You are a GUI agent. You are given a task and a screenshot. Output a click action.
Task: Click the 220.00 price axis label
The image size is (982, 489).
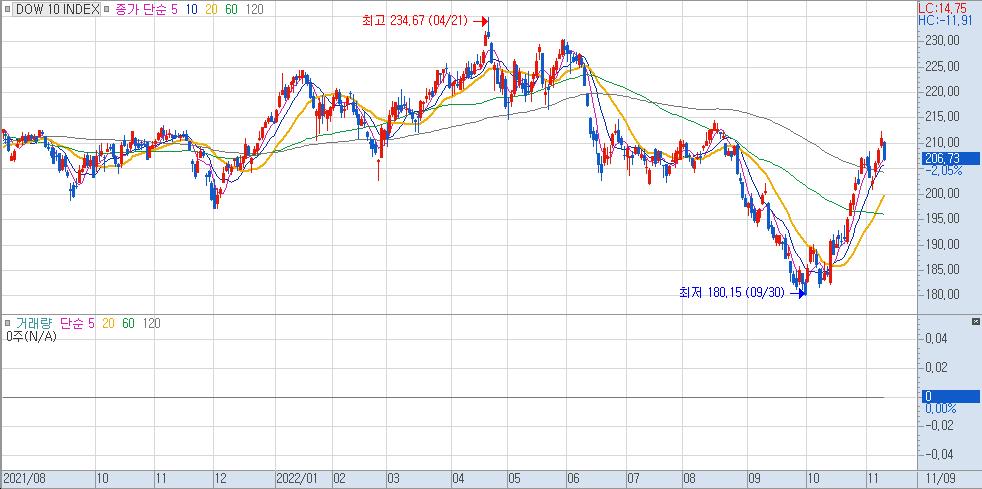943,91
